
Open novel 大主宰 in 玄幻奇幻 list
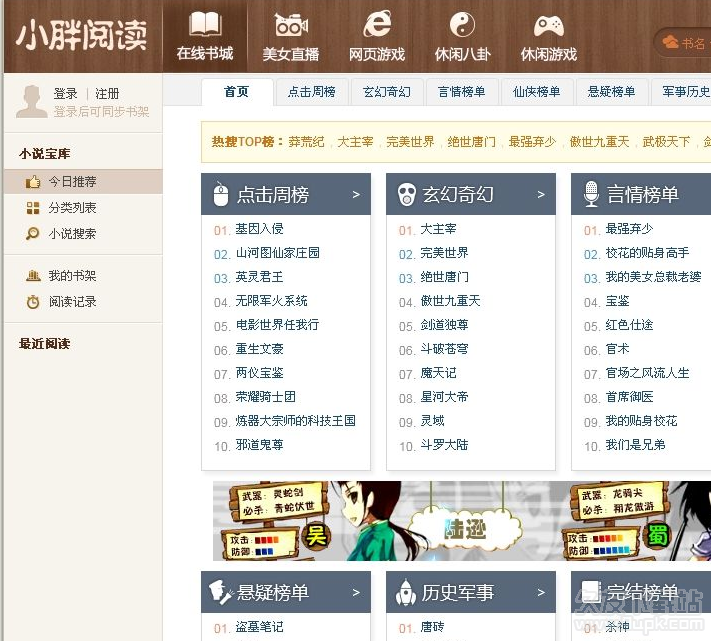tap(438, 229)
